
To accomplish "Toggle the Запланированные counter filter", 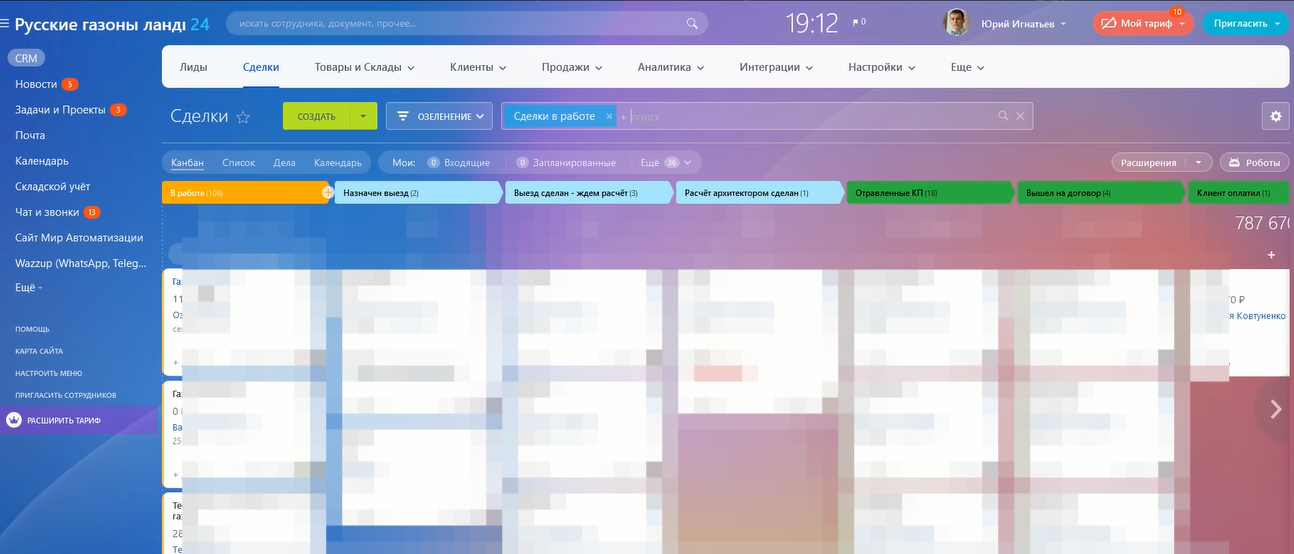I will point(567,162).
